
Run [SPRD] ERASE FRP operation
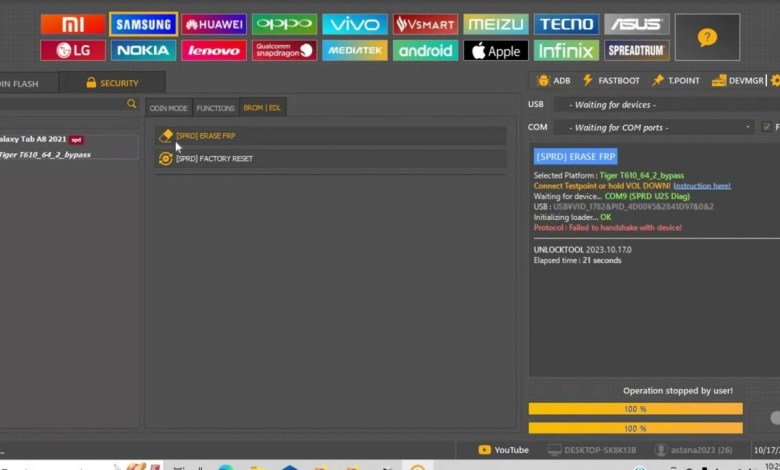click(x=331, y=136)
